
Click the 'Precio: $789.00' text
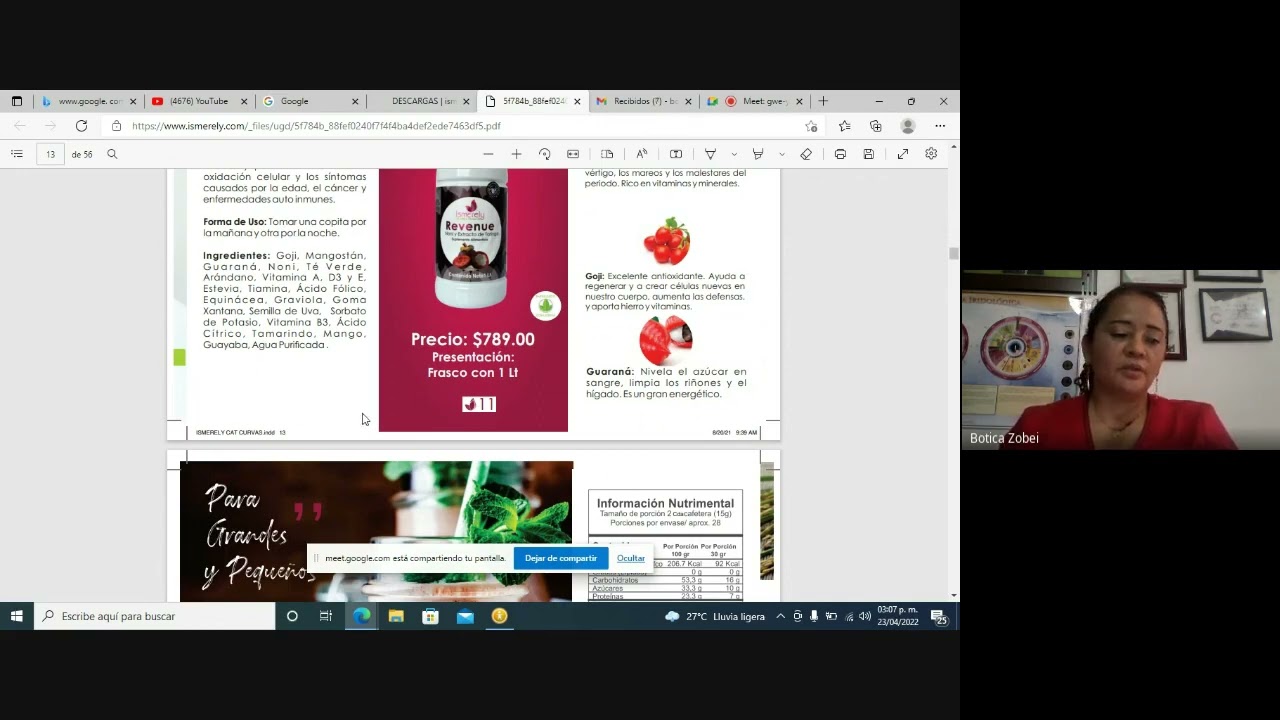pyautogui.click(x=472, y=339)
